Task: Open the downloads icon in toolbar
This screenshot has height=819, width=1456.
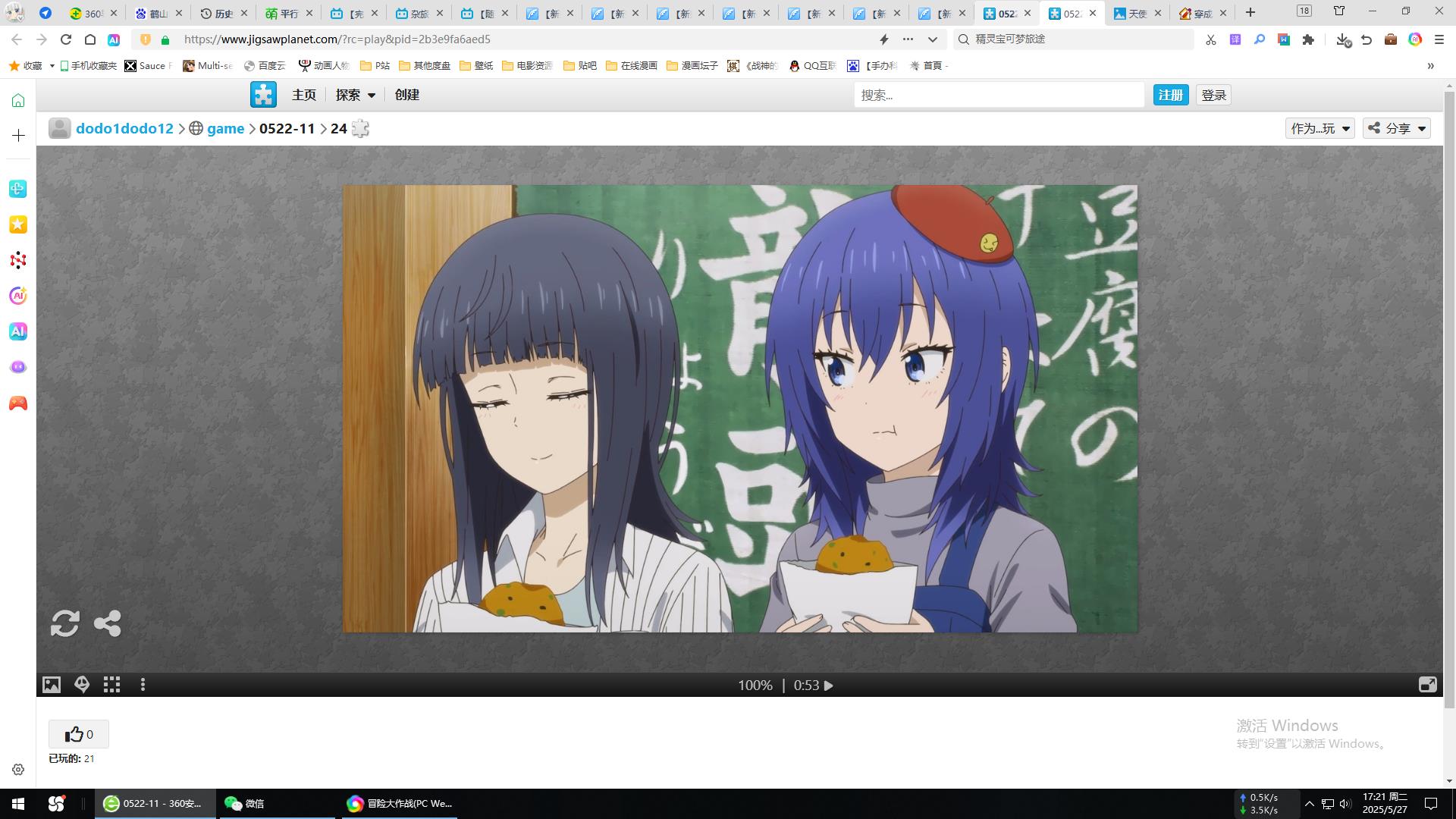Action: (1343, 39)
